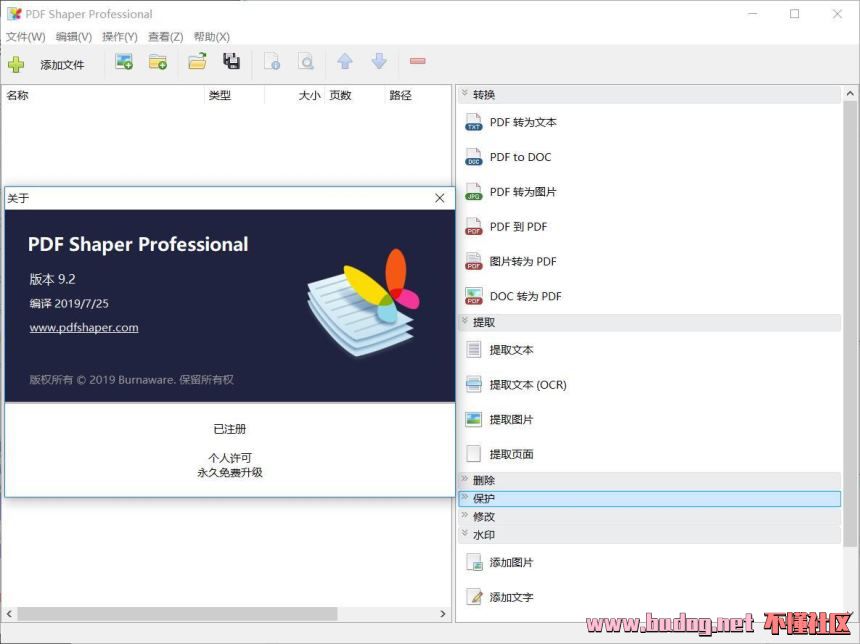The width and height of the screenshot is (860, 644).
Task: Open the 操作(Y) menu
Action: click(120, 37)
